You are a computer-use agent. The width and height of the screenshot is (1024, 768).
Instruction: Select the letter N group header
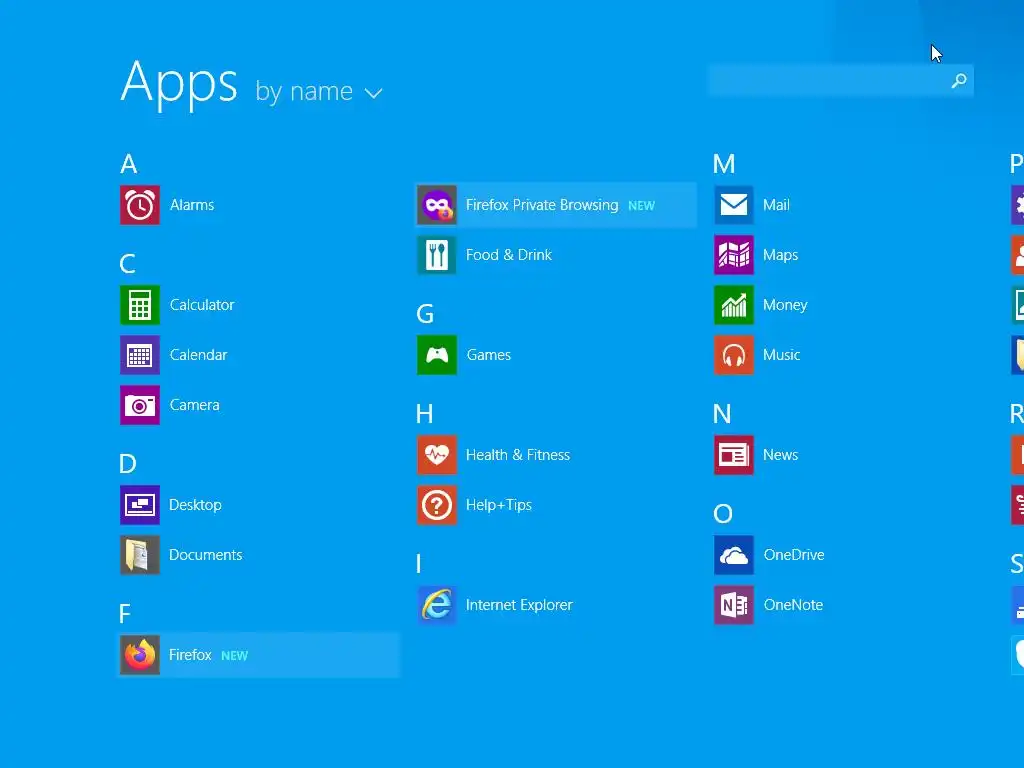722,414
